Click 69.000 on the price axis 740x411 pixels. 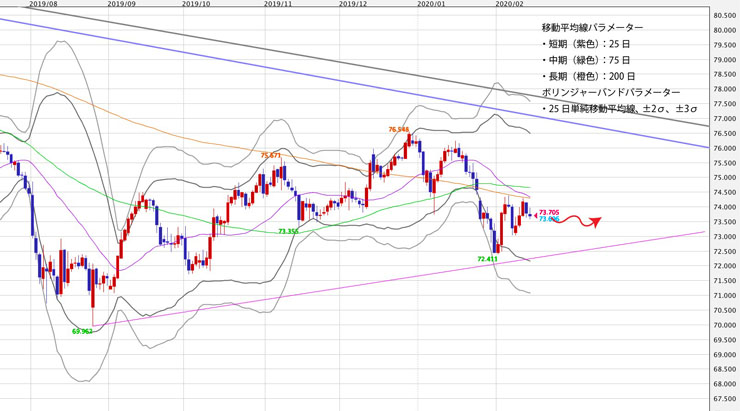tap(725, 355)
